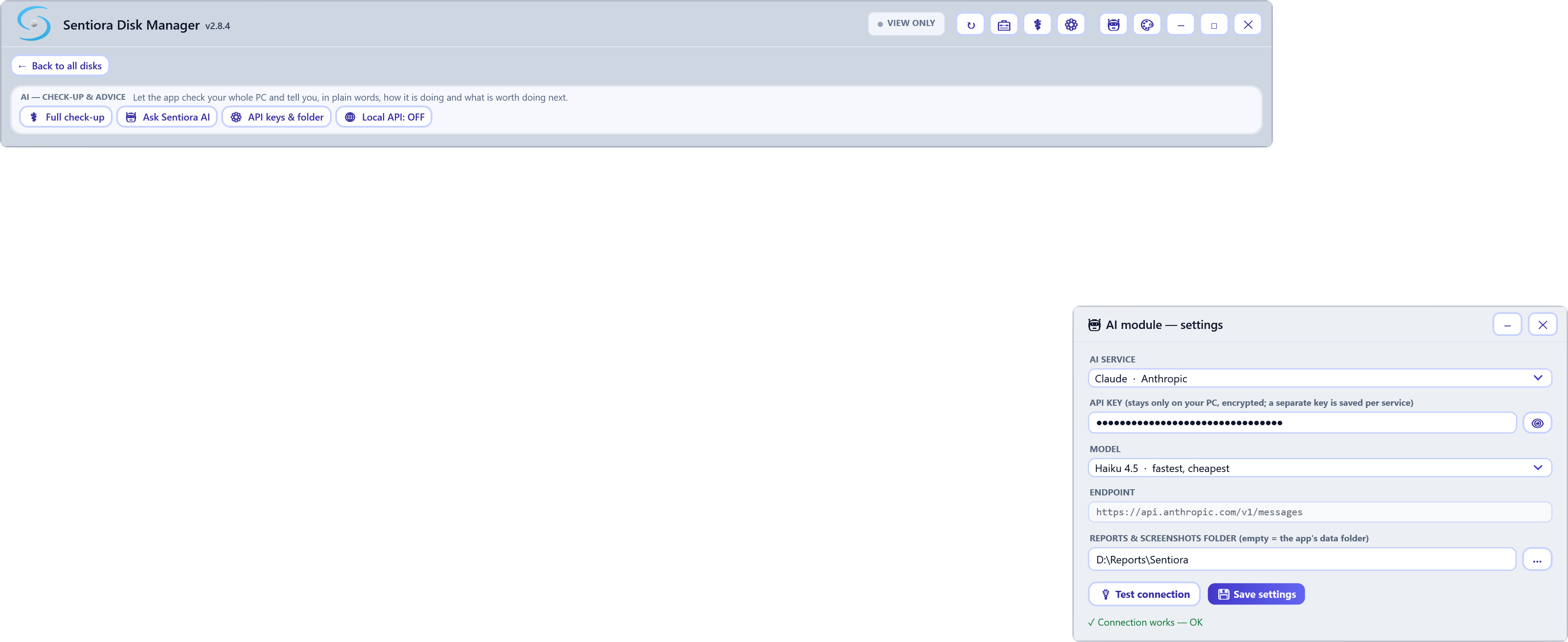Click the 'Connection works — OK' status text

[1145, 622]
